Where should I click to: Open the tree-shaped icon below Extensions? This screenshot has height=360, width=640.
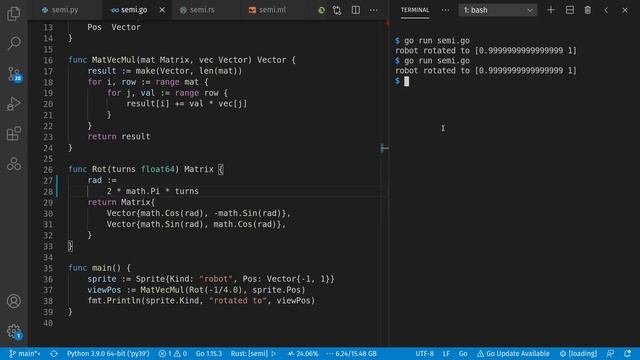[x=13, y=164]
